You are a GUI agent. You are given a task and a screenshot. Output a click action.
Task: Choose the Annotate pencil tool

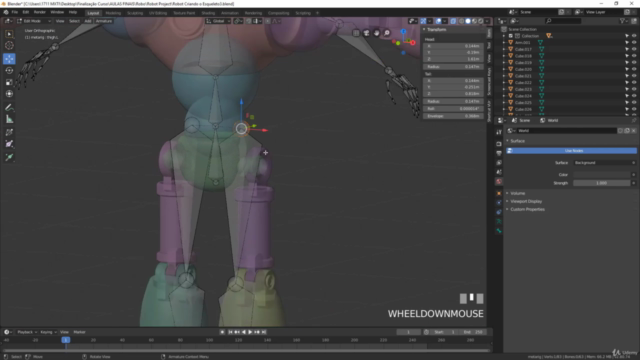9,108
